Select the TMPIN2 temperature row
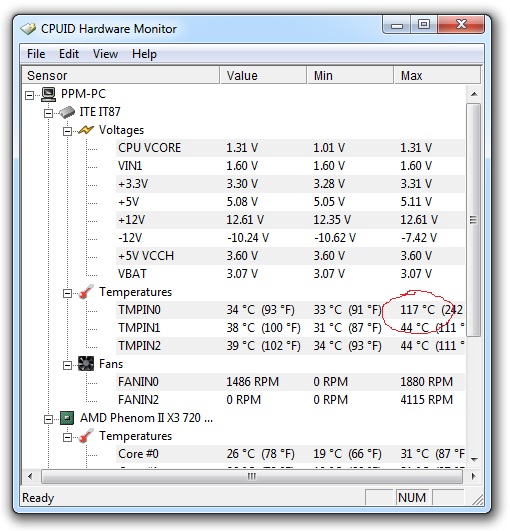510x531 pixels. coord(290,346)
